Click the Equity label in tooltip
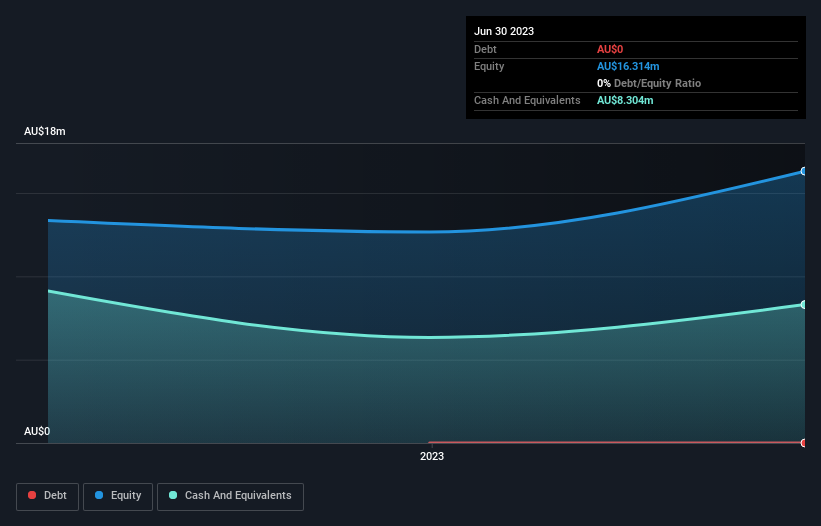 [489, 66]
